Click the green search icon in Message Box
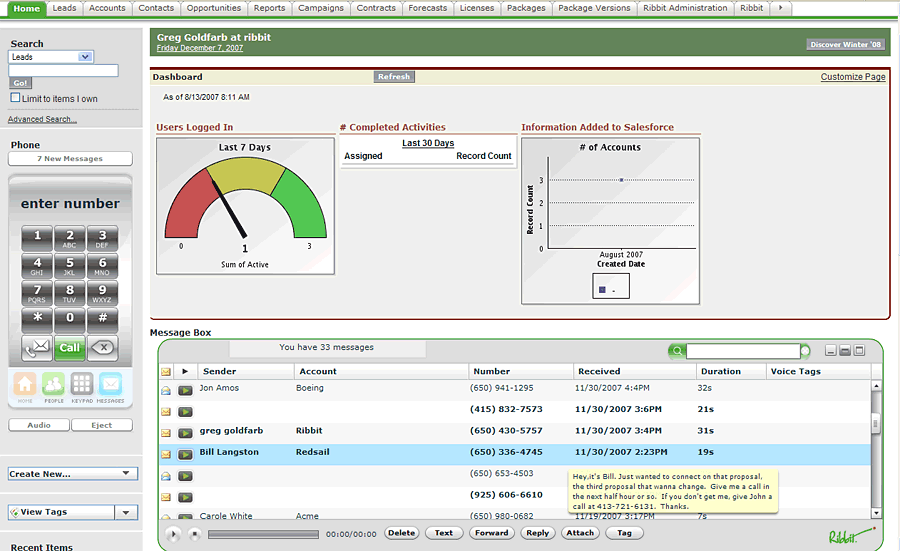This screenshot has height=551, width=900. 677,351
